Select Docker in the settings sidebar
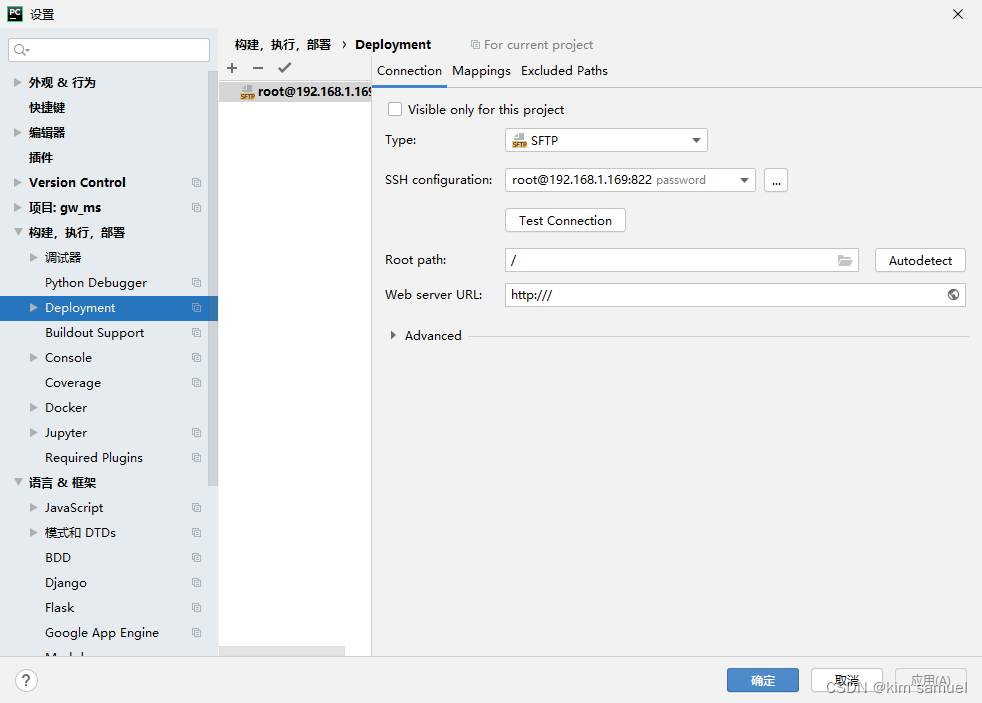Screen dimensions: 982x703 coord(66,407)
